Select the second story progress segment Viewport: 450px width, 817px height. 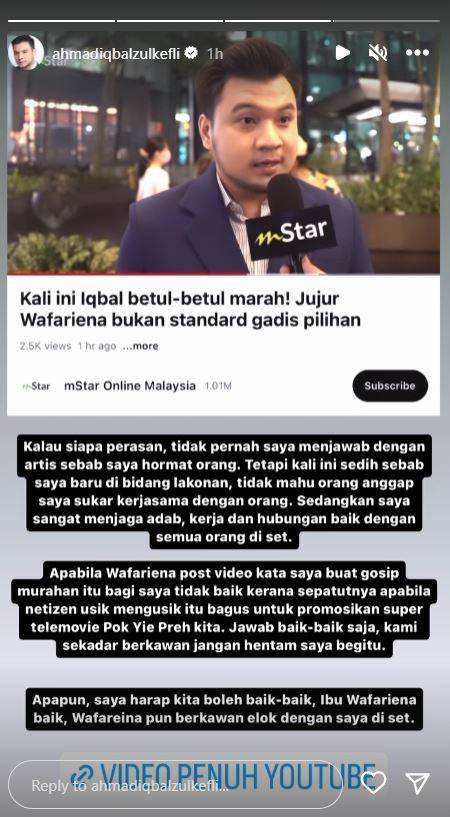tap(170, 21)
